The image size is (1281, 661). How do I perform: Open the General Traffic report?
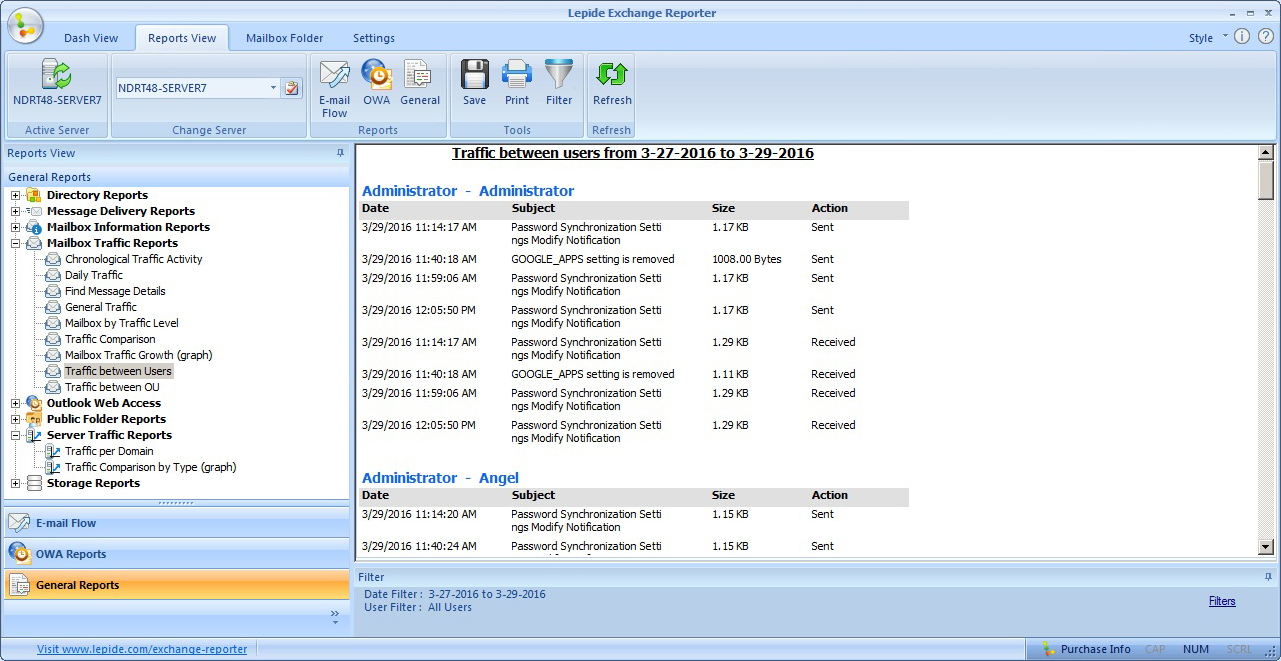tap(101, 307)
